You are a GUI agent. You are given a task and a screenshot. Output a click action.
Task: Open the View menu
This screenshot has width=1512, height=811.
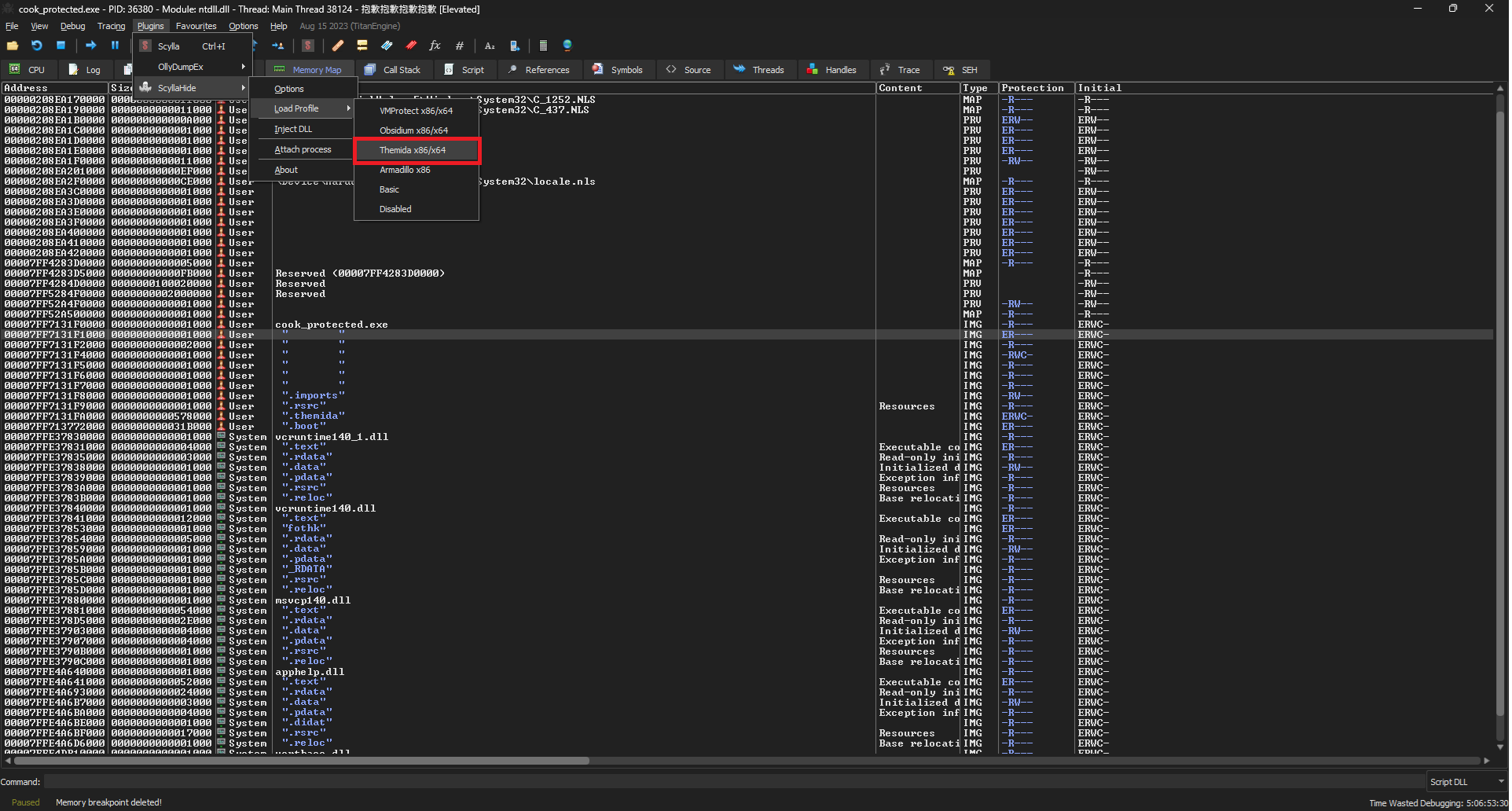coord(39,26)
